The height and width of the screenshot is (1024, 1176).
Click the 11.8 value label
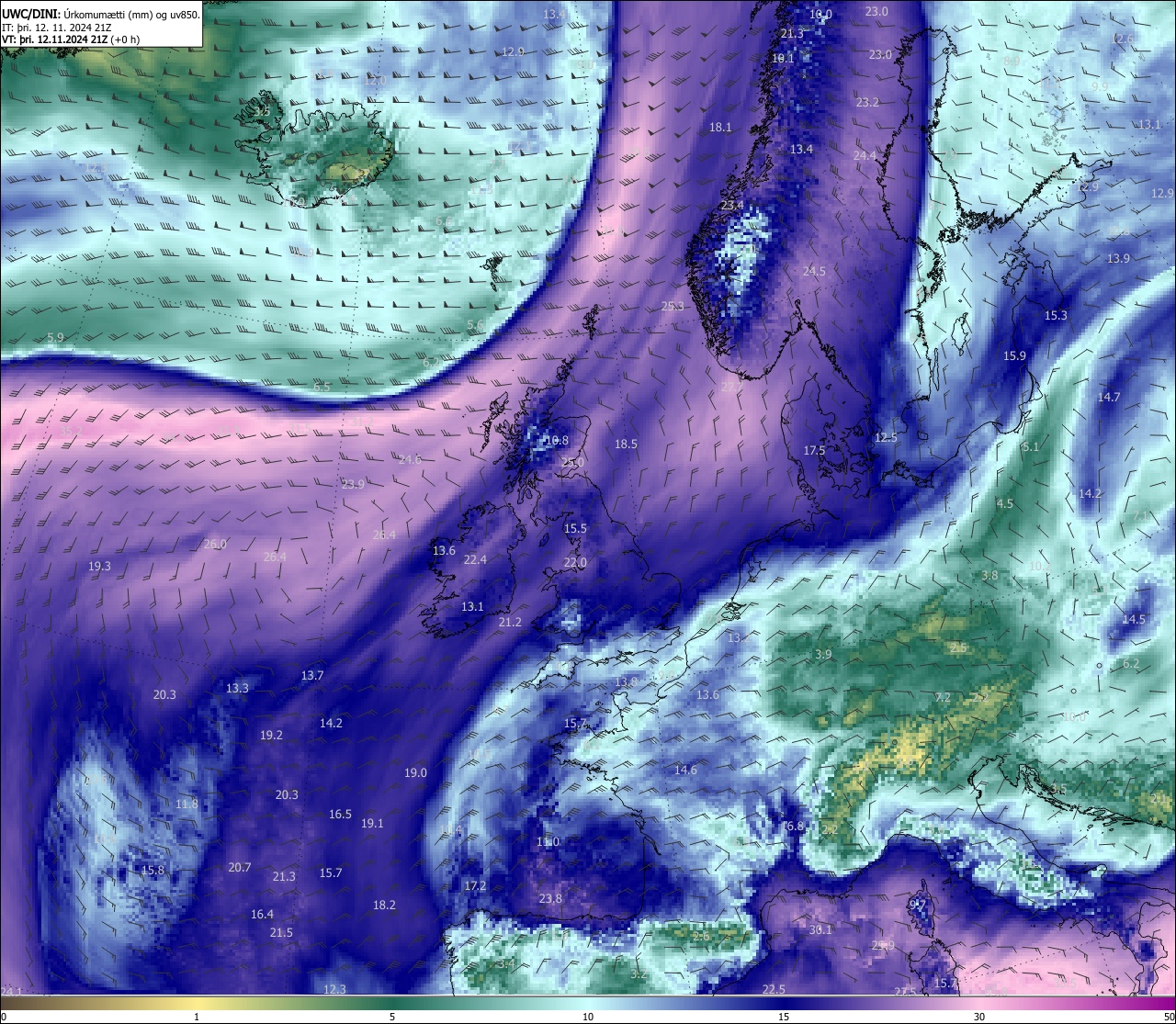(187, 804)
